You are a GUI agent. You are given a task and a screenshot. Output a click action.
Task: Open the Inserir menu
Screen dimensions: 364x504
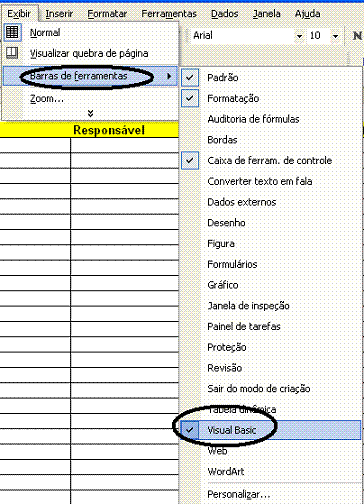pyautogui.click(x=59, y=14)
